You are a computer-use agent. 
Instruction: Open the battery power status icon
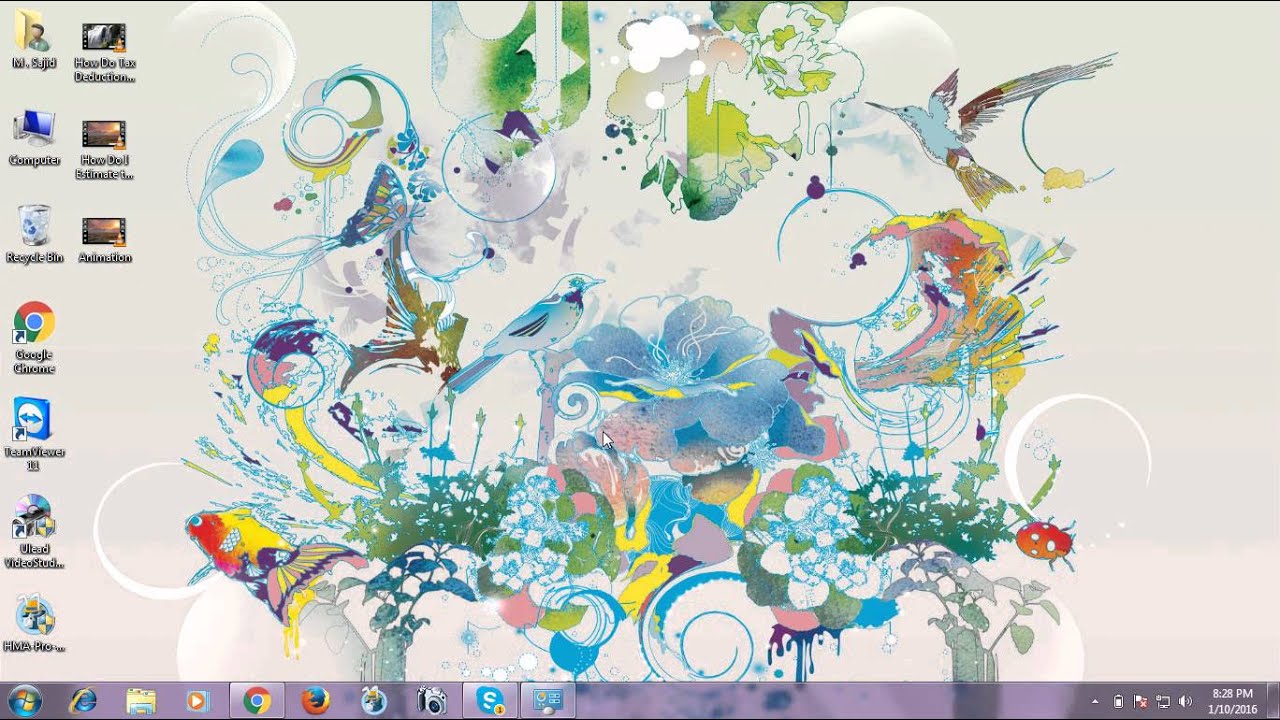coord(1118,702)
